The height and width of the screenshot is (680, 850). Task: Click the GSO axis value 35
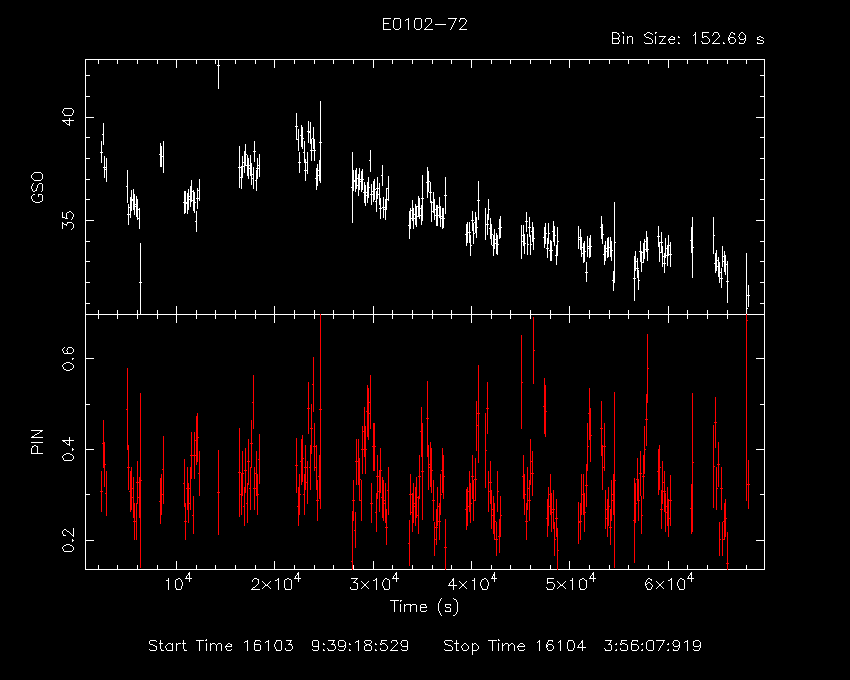68,220
